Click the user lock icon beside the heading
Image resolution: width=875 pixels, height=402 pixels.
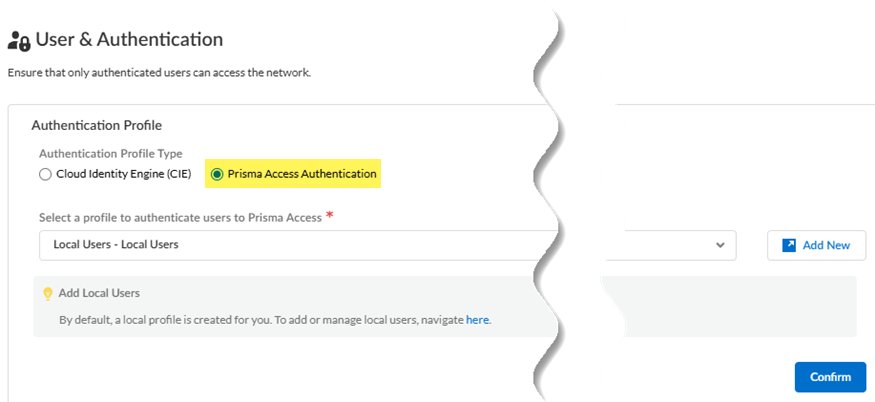click(x=18, y=41)
